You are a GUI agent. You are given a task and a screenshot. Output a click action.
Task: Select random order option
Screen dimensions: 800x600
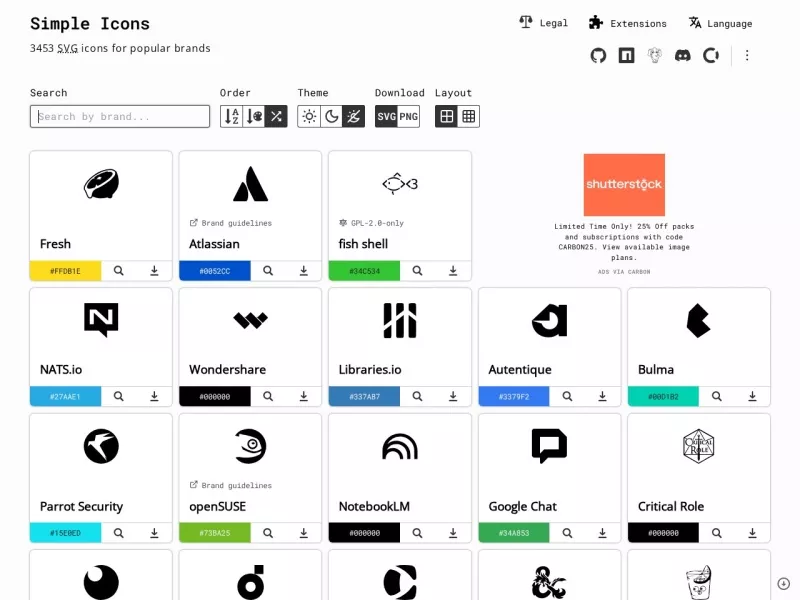tap(277, 116)
